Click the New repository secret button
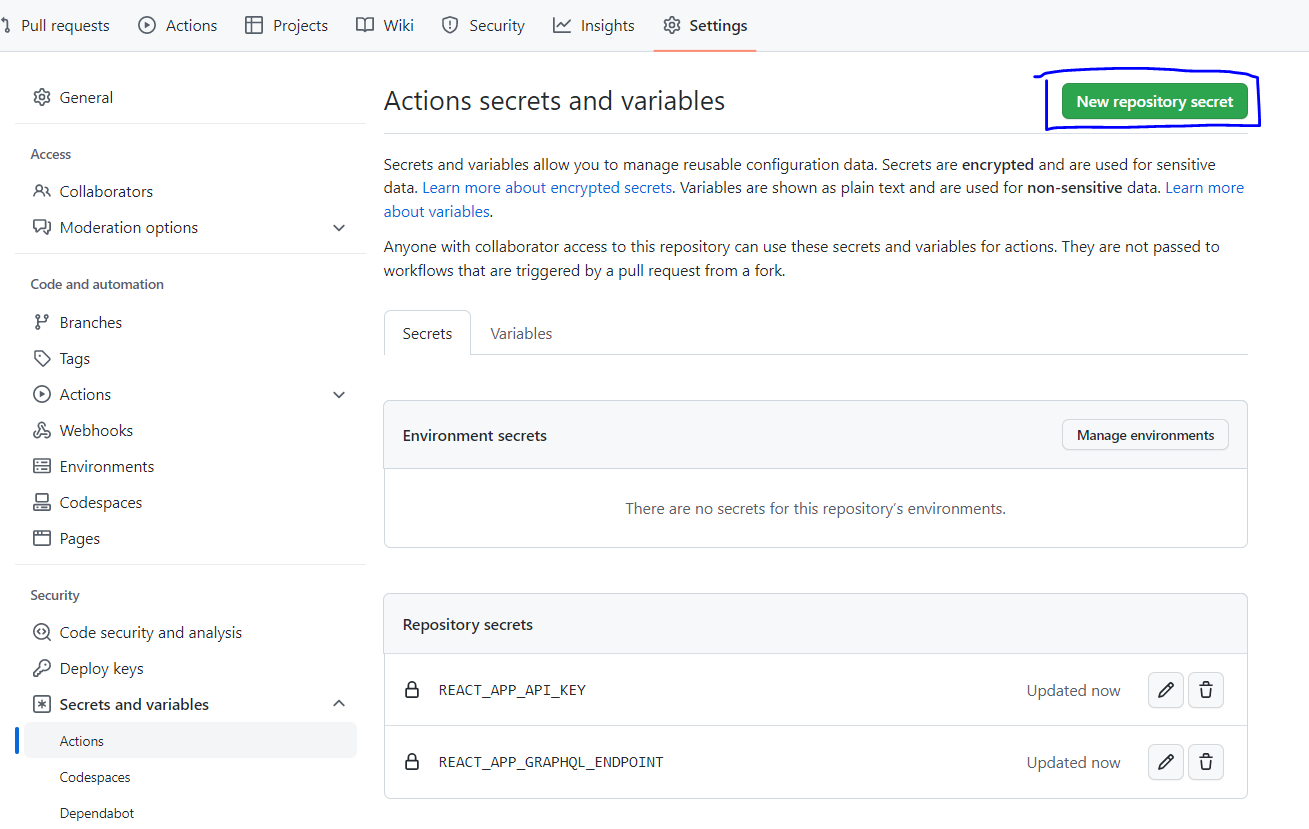This screenshot has height=829, width=1309. (1154, 101)
